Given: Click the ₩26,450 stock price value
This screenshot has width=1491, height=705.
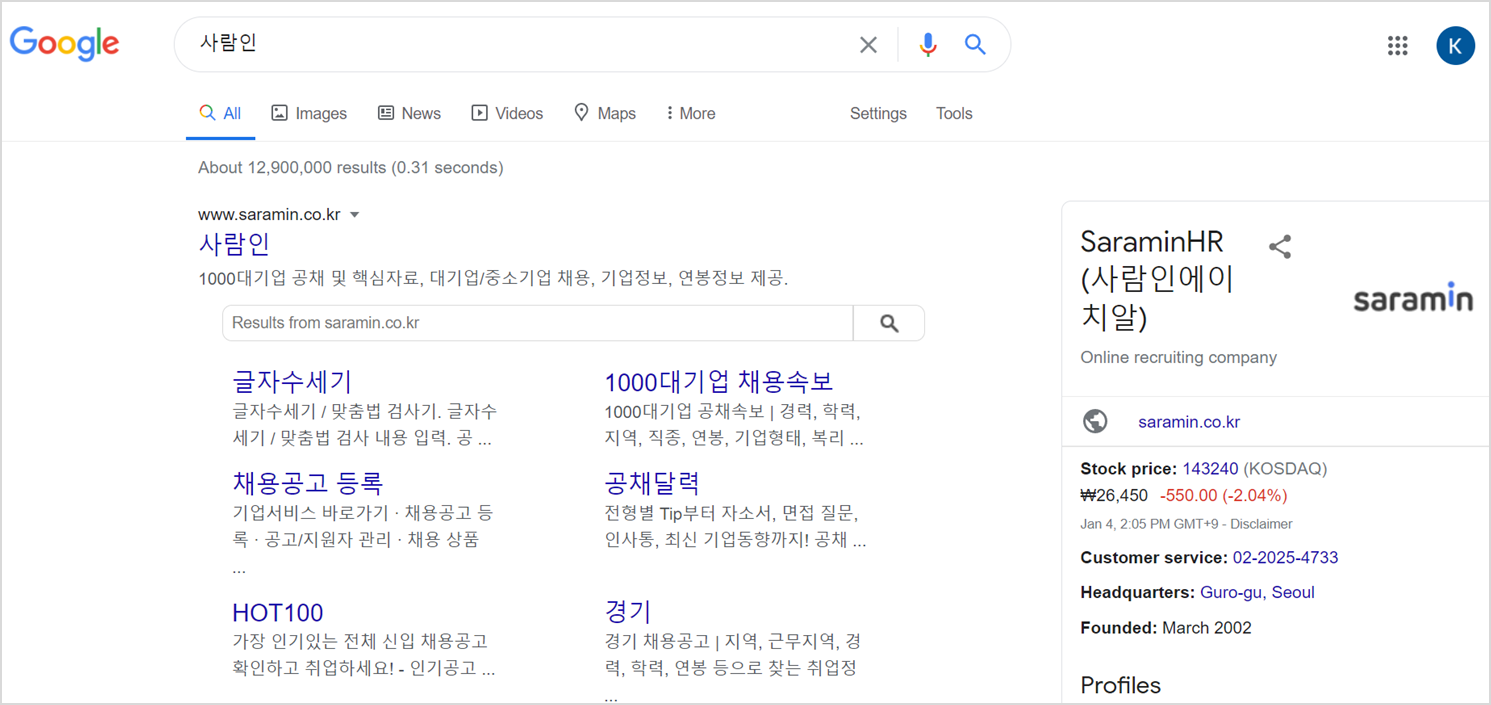Looking at the screenshot, I should [1114, 495].
